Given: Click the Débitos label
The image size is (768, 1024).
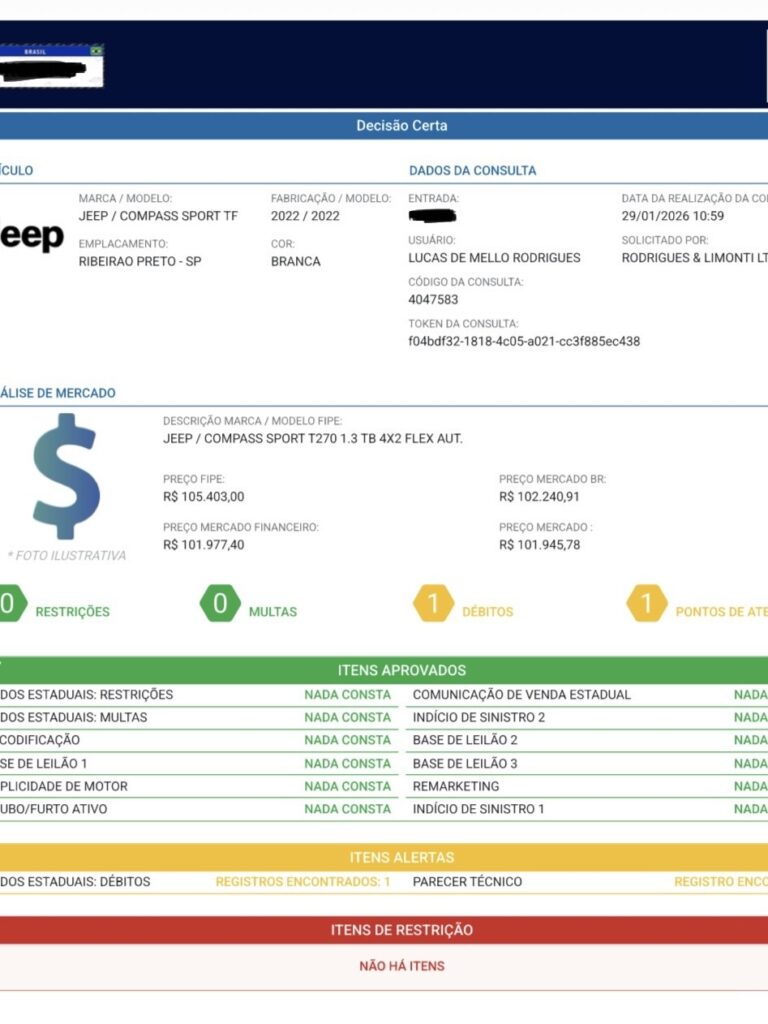Looking at the screenshot, I should coord(488,612).
